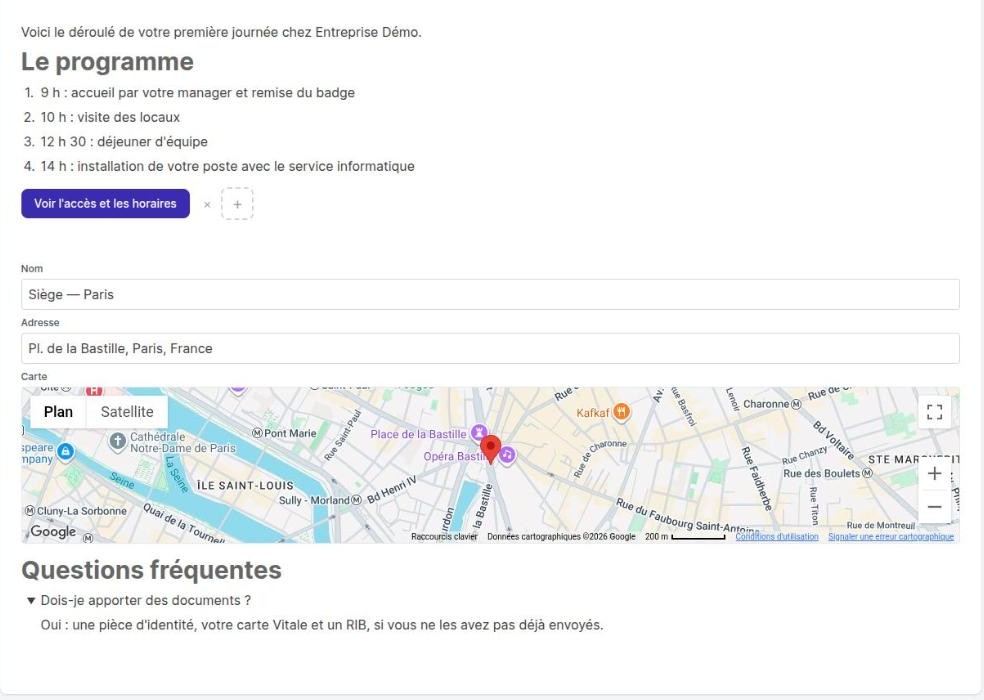Edit the Adresse field with Pl. de la Bastille
984x700 pixels.
(490, 348)
